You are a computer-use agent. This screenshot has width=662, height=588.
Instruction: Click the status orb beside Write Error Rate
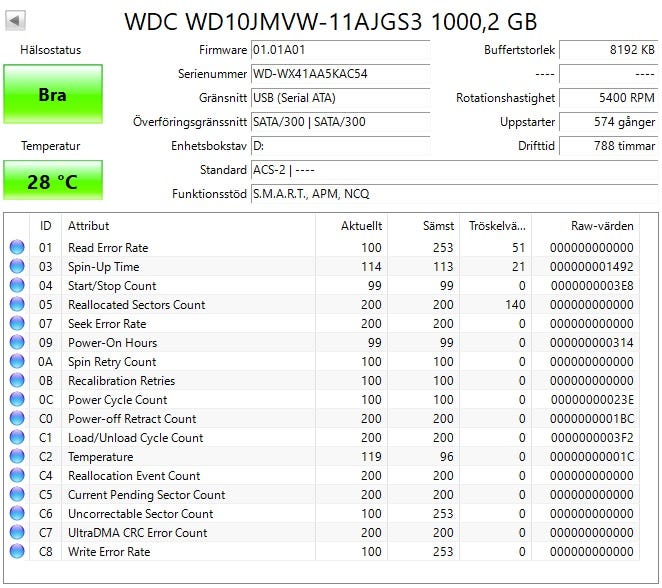coord(17,551)
